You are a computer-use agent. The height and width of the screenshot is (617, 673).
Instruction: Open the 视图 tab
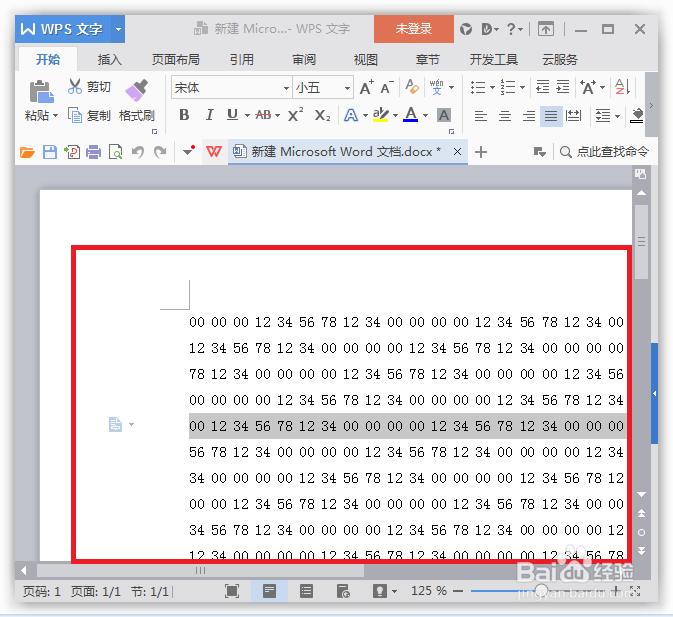(366, 59)
